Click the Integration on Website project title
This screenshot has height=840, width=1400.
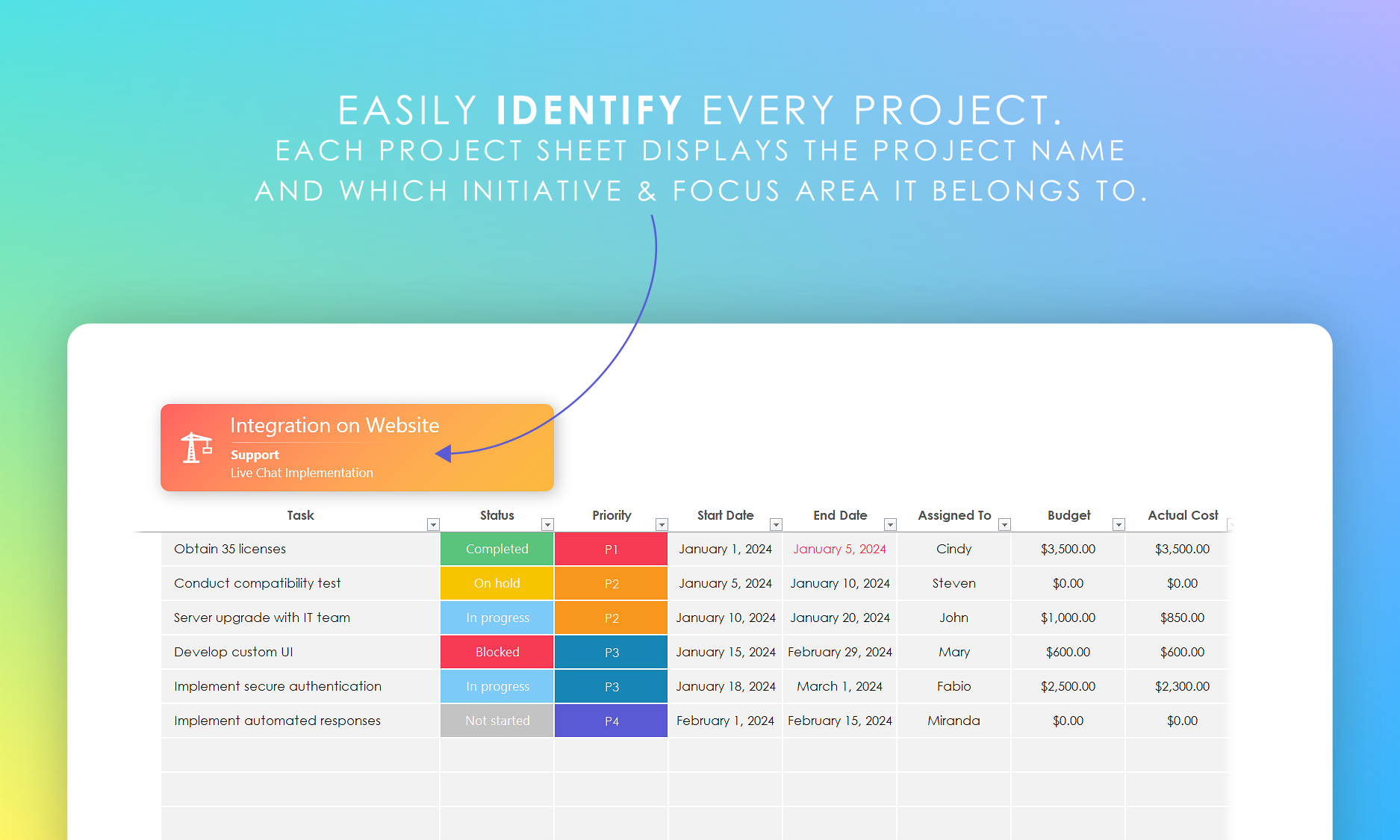[x=335, y=426]
